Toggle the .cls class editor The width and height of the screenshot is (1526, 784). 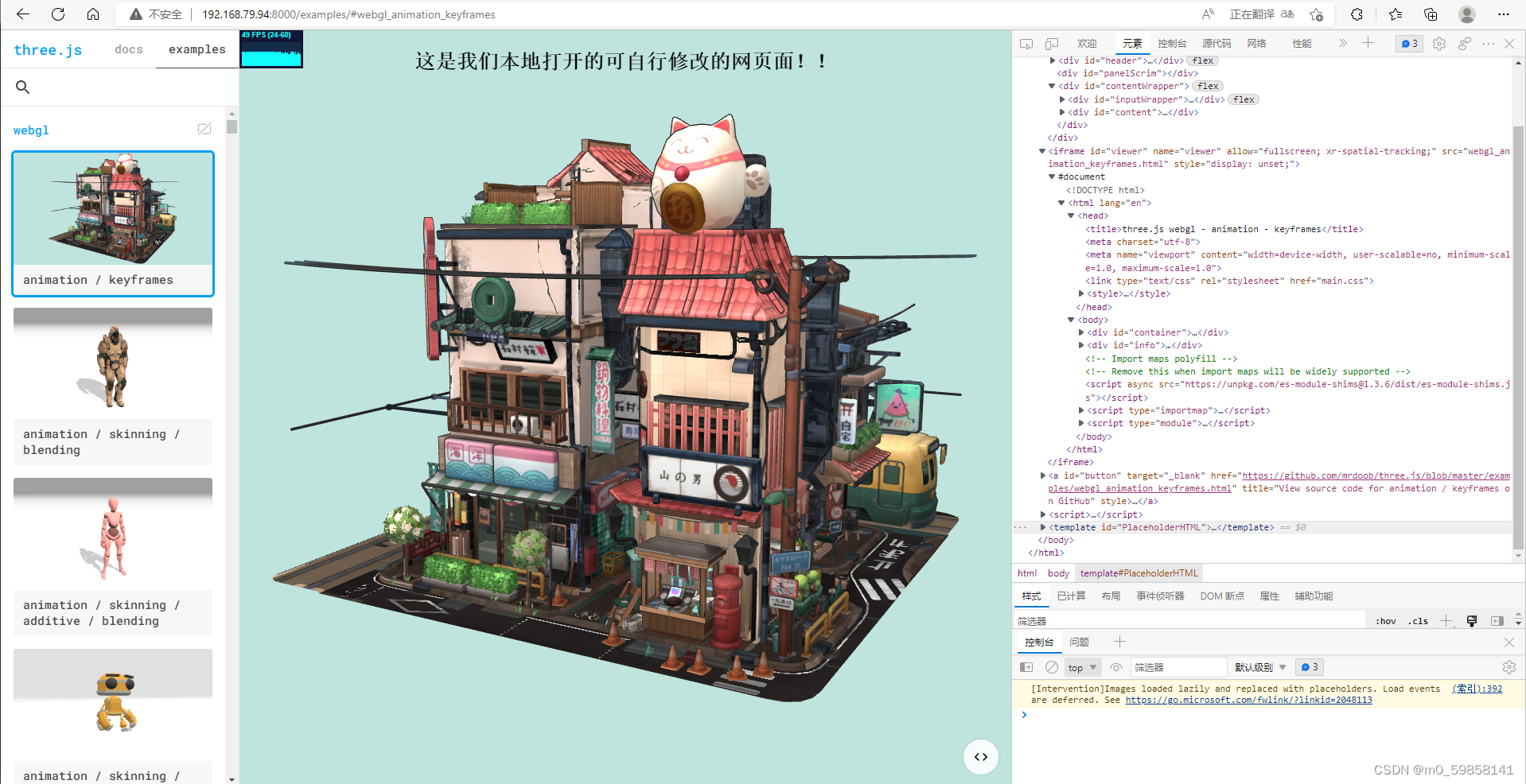1417,621
